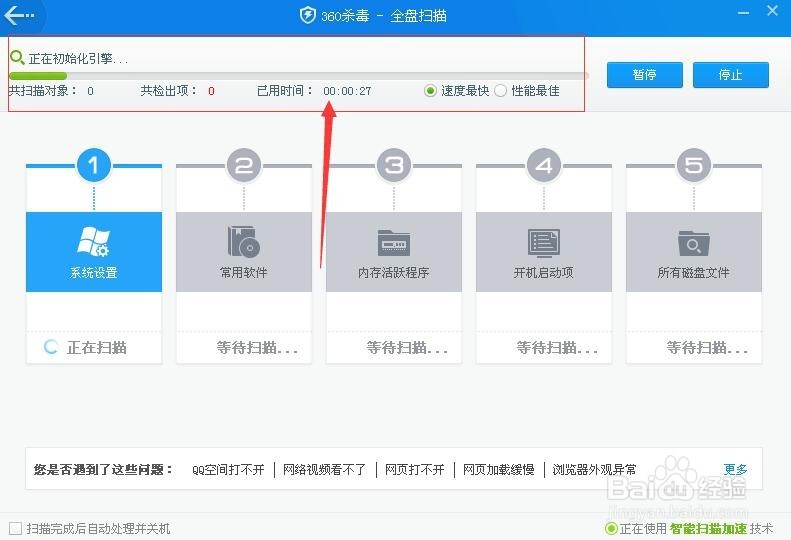Viewport: 791px width, 540px height.
Task: Click the 所有磁盘文件 folder search icon
Action: 694,243
